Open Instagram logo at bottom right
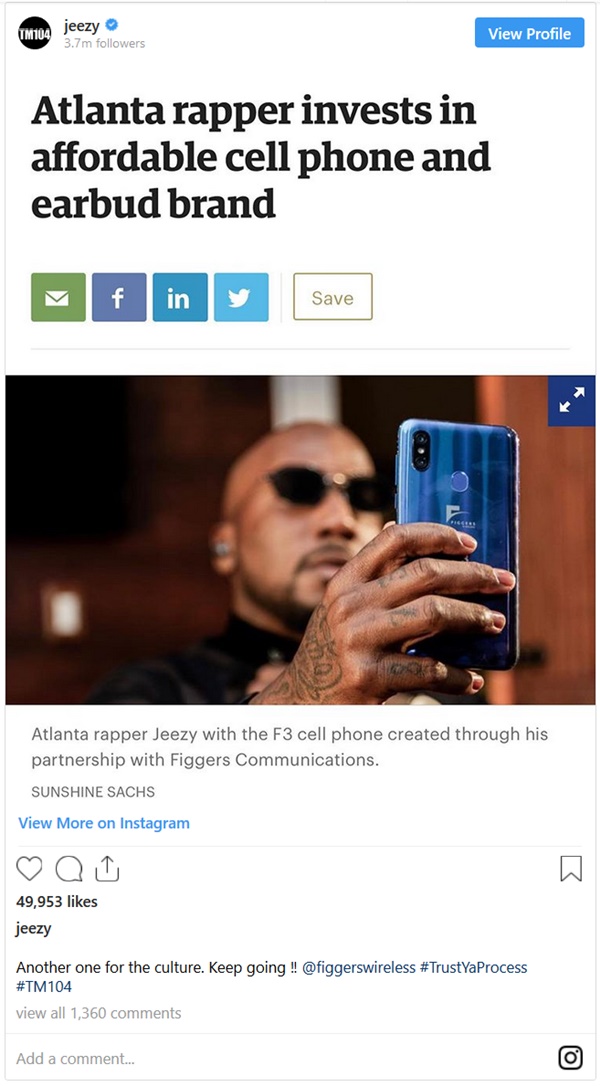600x1086 pixels. (570, 1058)
